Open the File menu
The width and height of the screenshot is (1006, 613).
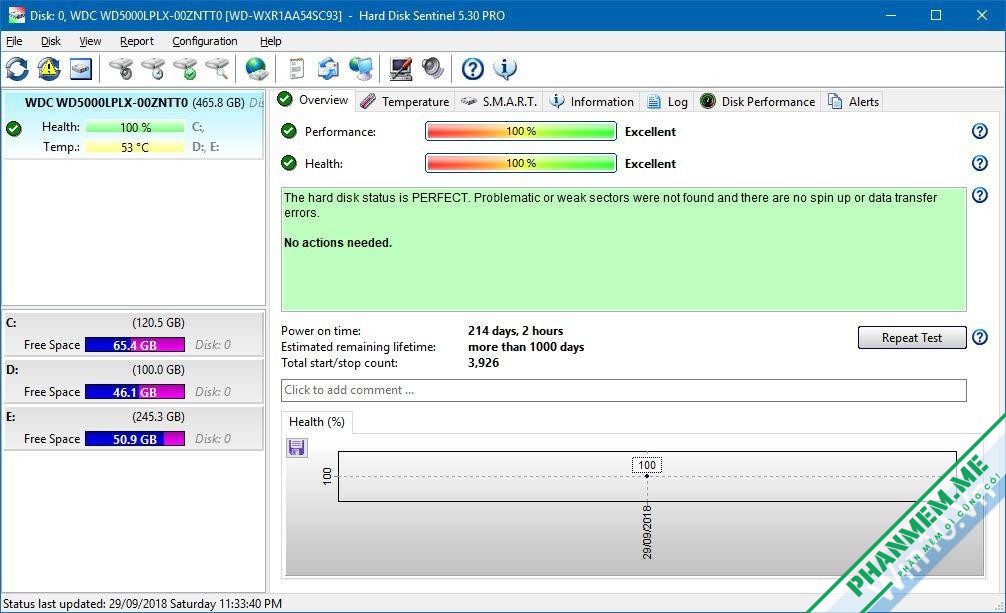pos(14,41)
